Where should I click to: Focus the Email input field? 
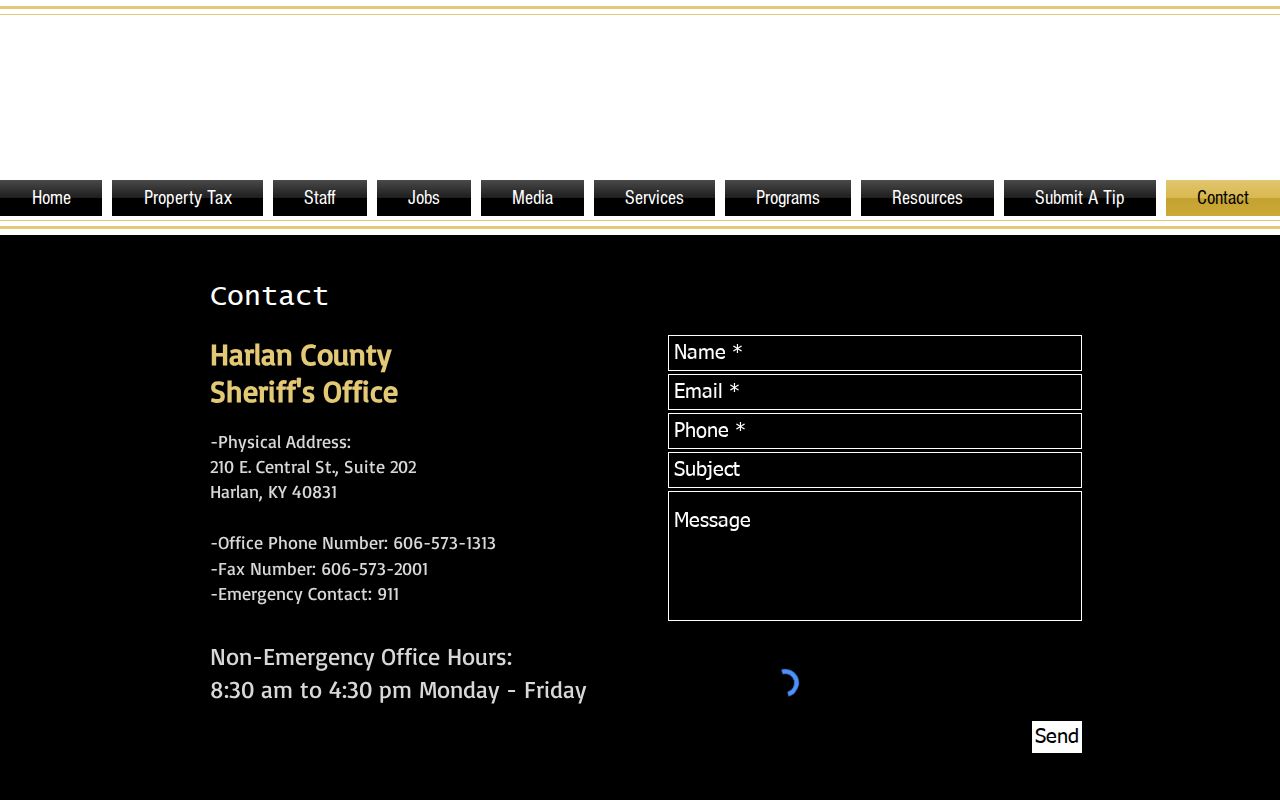coord(875,392)
